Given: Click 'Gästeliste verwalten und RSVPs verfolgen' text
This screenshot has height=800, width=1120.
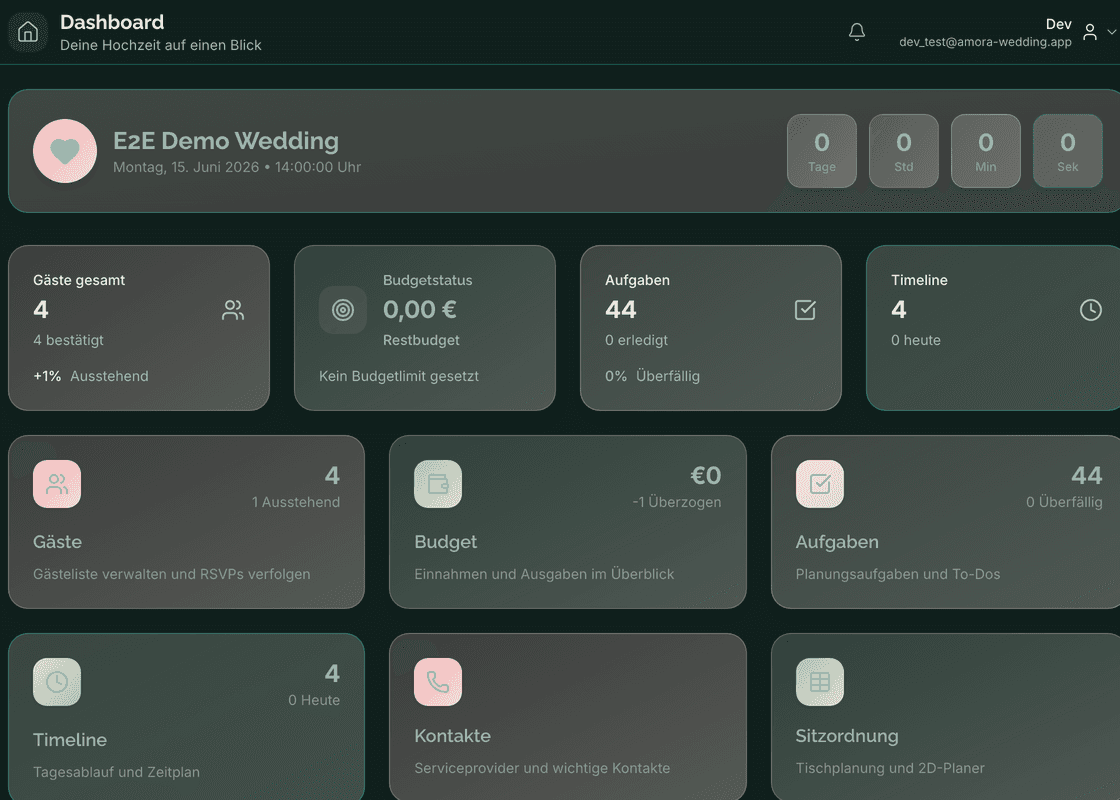Looking at the screenshot, I should coord(172,574).
